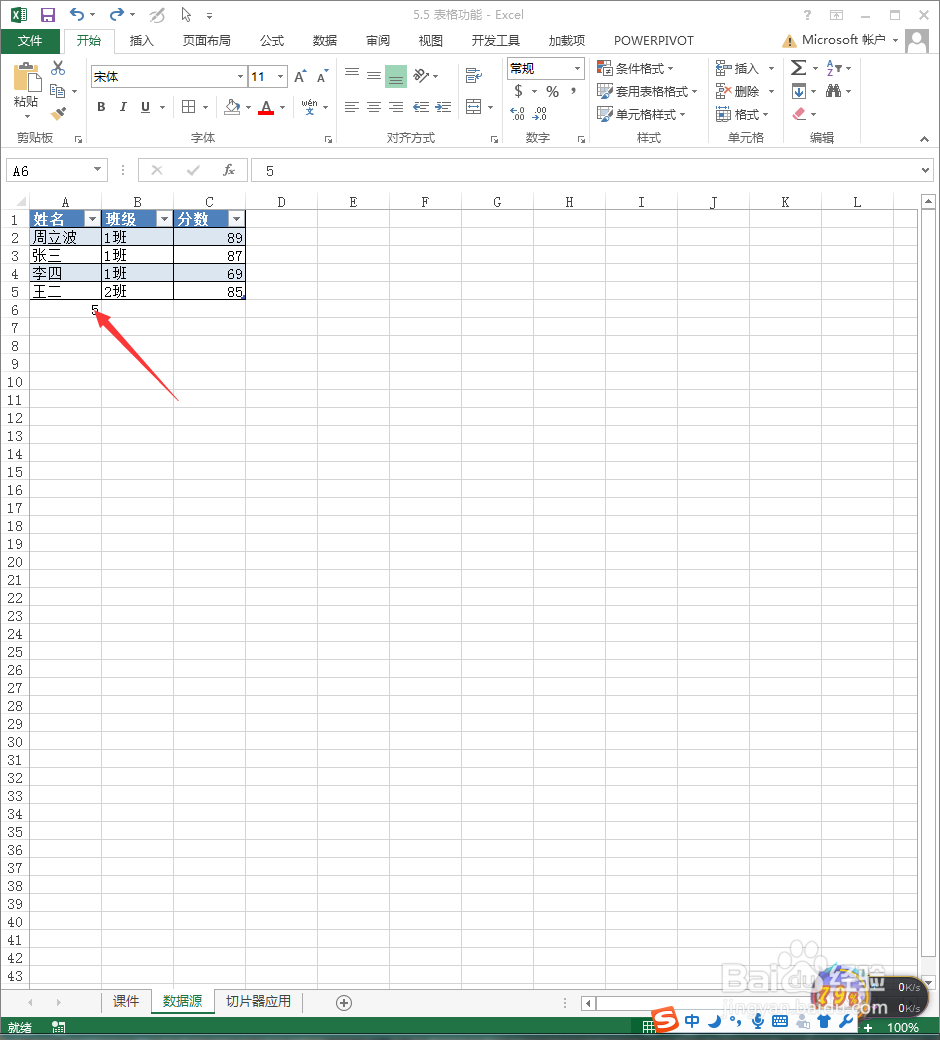Open 分数 column filter dropdown
The image size is (940, 1040).
coord(236,220)
